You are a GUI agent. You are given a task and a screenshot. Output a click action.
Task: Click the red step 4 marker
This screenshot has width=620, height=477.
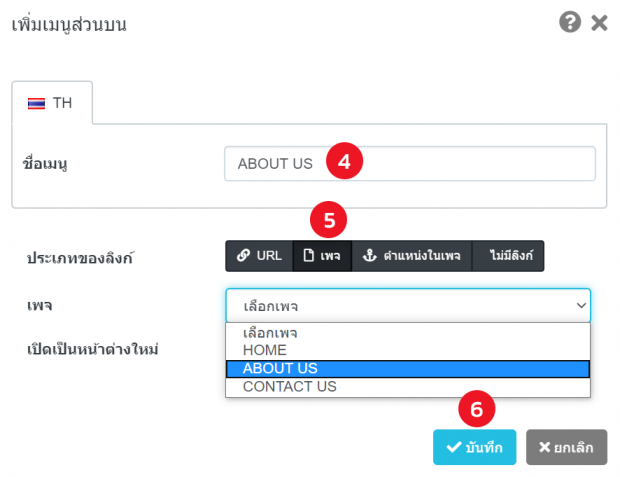tap(344, 163)
